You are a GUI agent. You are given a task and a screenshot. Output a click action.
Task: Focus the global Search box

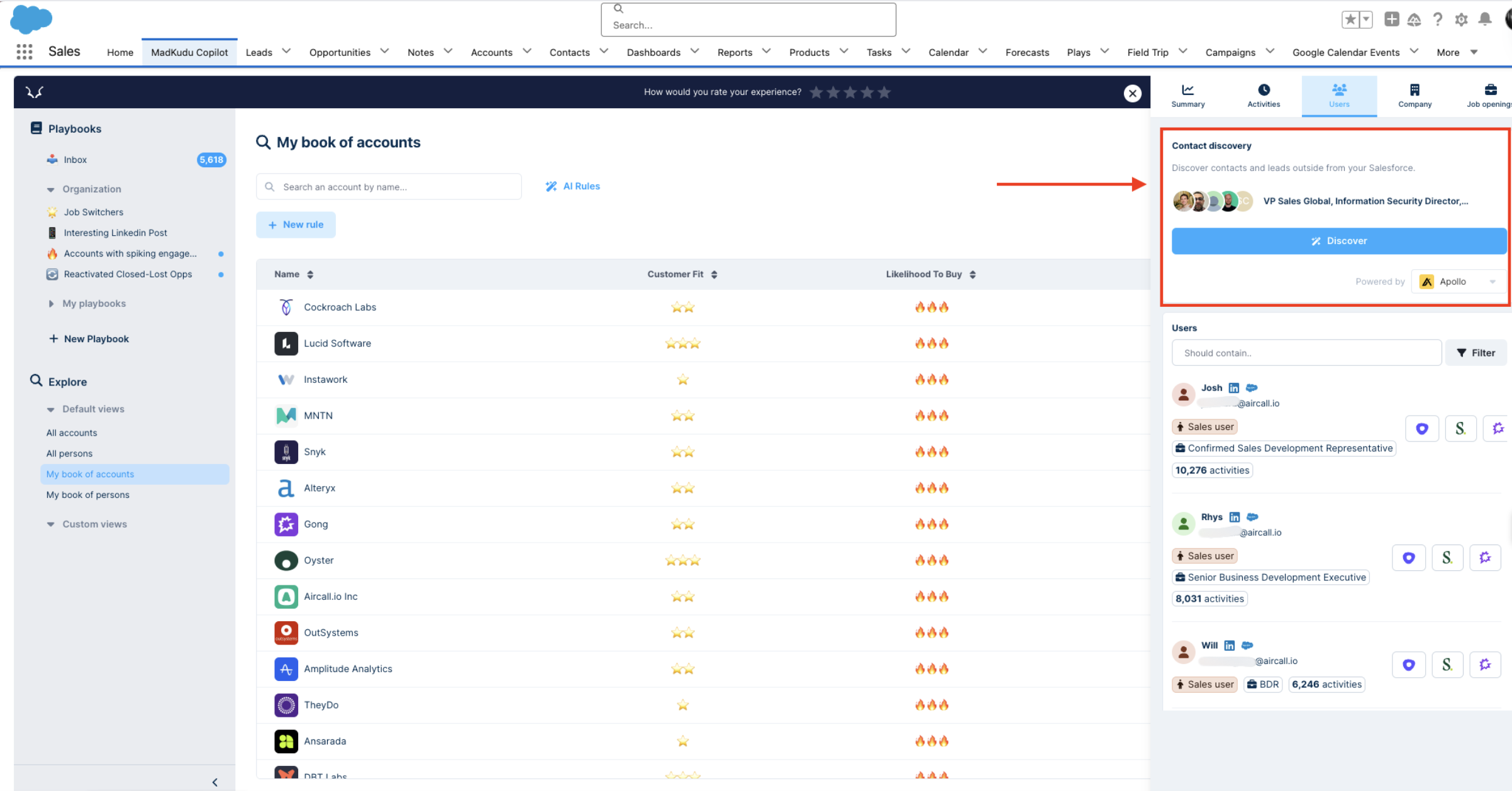click(x=748, y=19)
